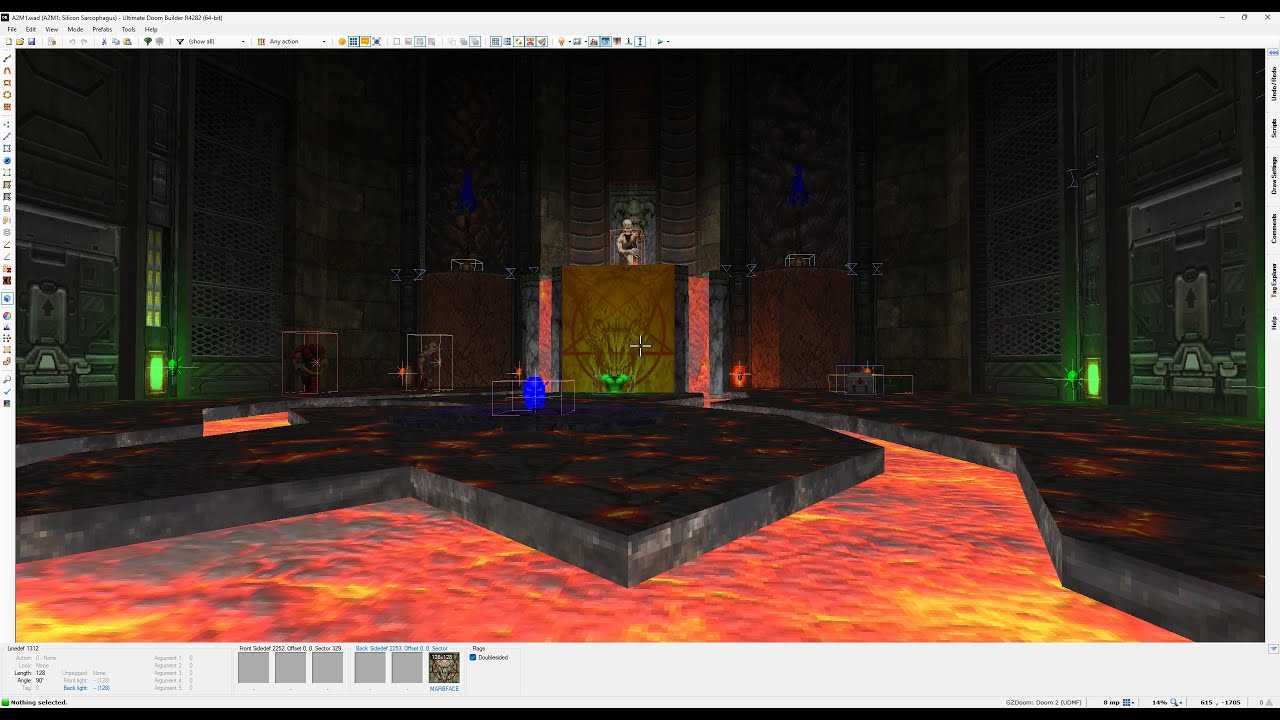
Task: Click the New Map icon
Action: tap(8, 41)
